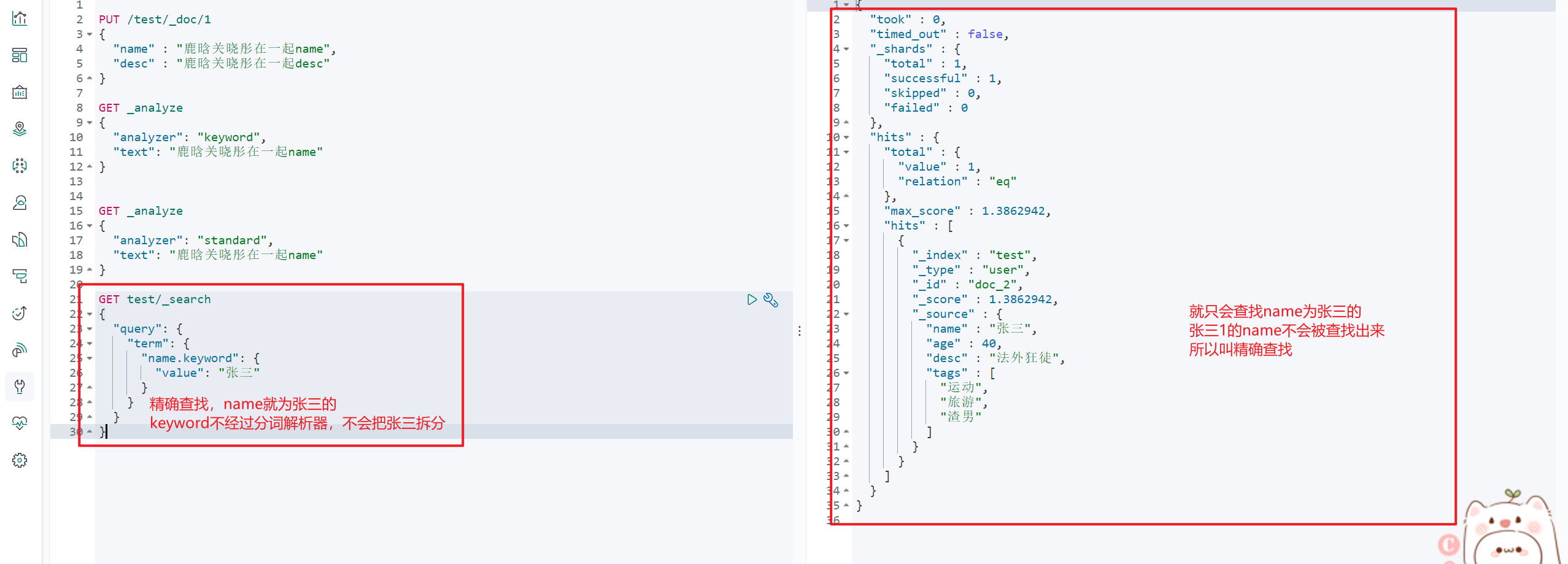Open the Maps app in sidebar
The width and height of the screenshot is (1568, 564).
pos(20,129)
